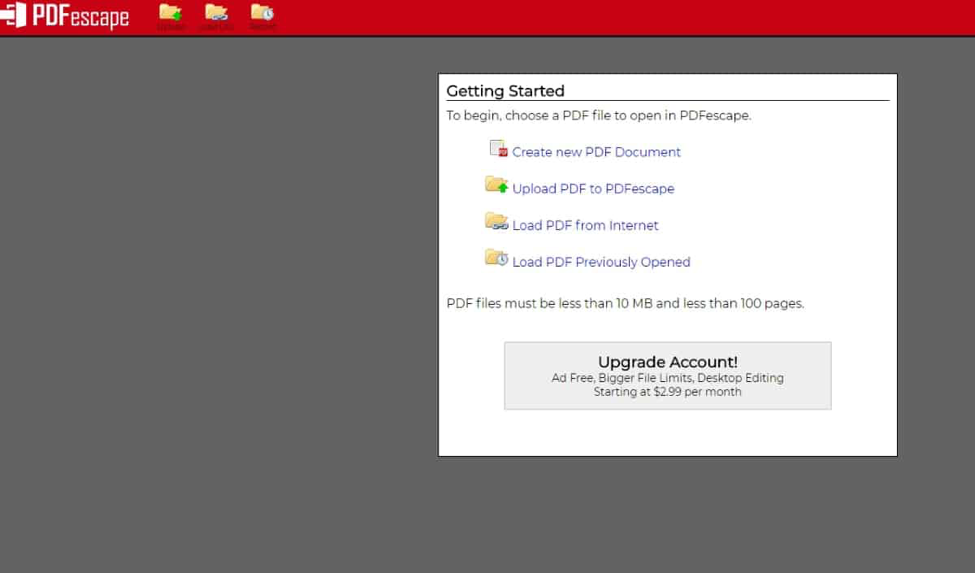Click the new document icon beside Create new PDF Document

pyautogui.click(x=498, y=149)
